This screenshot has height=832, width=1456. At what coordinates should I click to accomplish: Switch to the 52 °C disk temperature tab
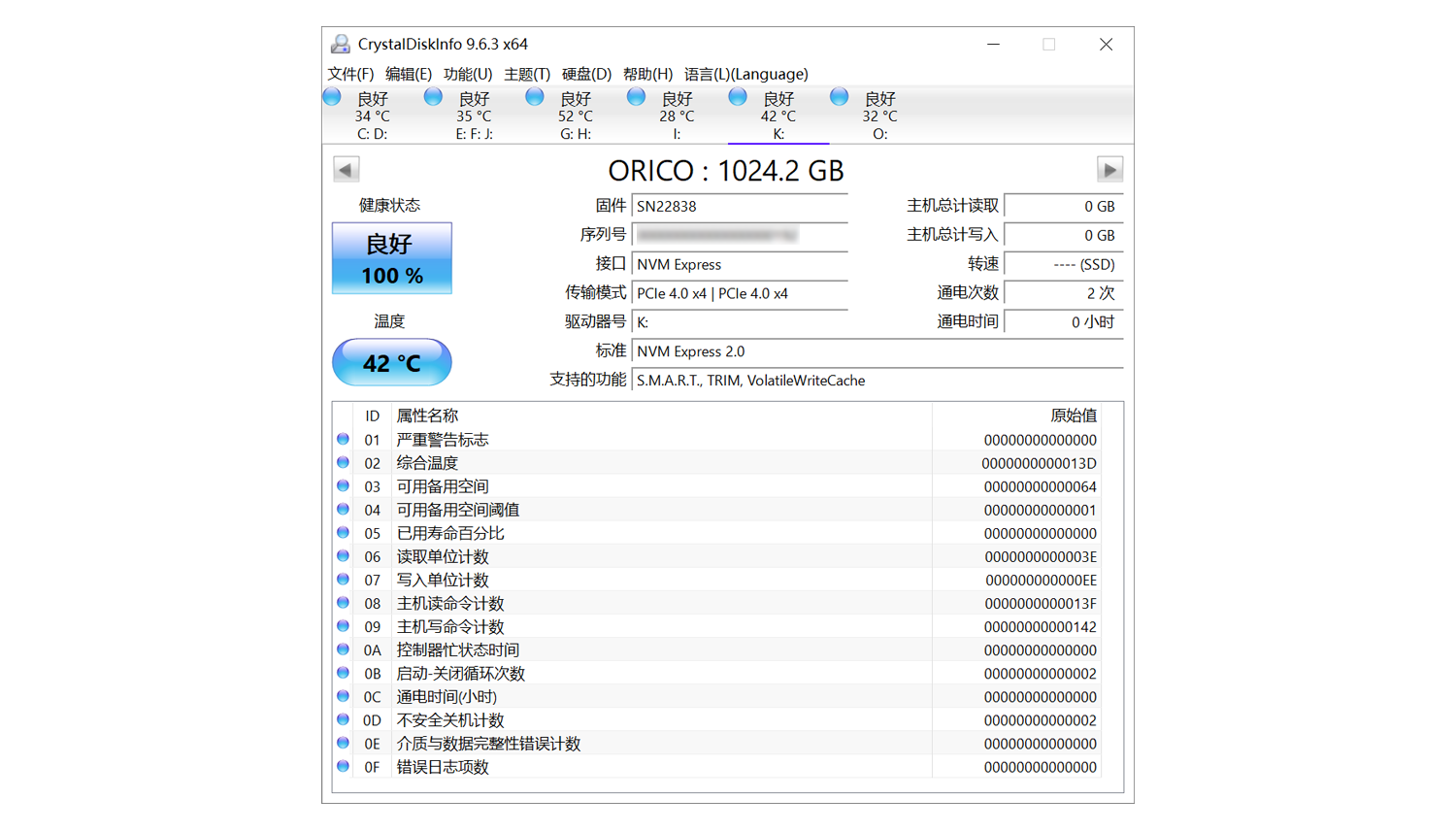tap(576, 116)
